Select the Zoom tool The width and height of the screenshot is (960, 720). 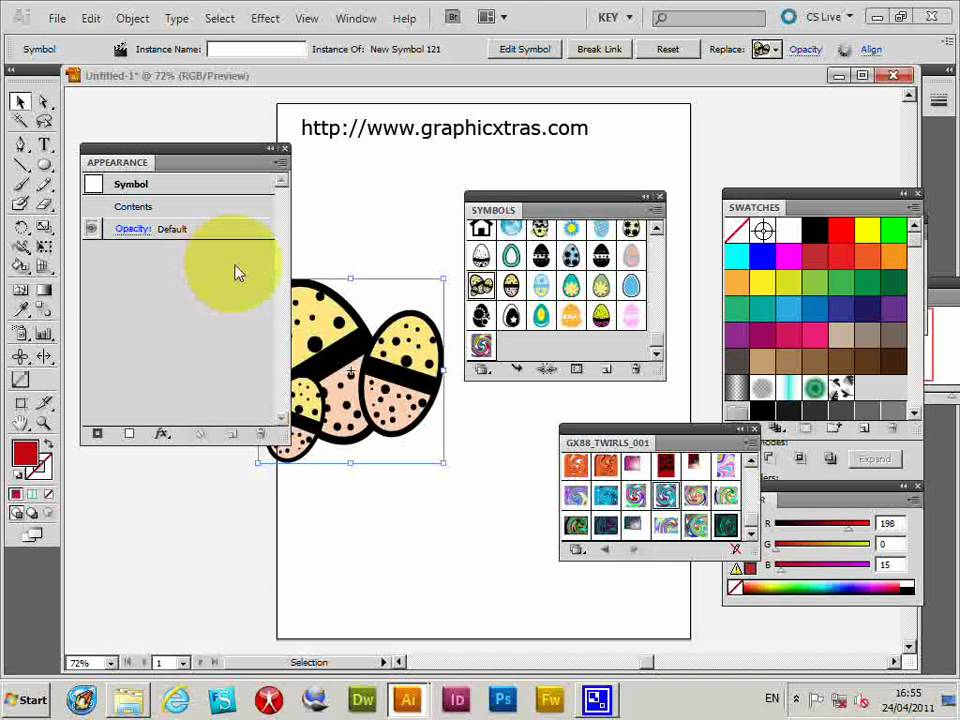click(x=43, y=422)
